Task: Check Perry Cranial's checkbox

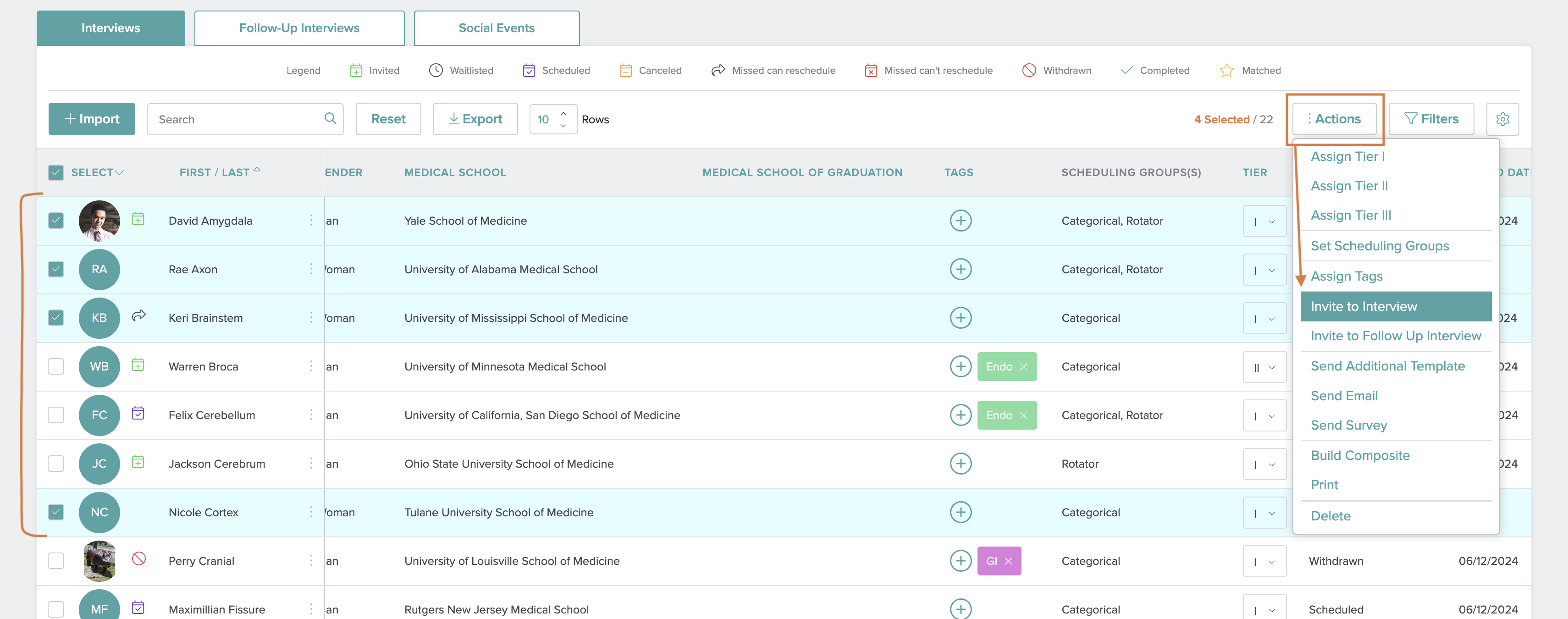Action: (x=55, y=561)
